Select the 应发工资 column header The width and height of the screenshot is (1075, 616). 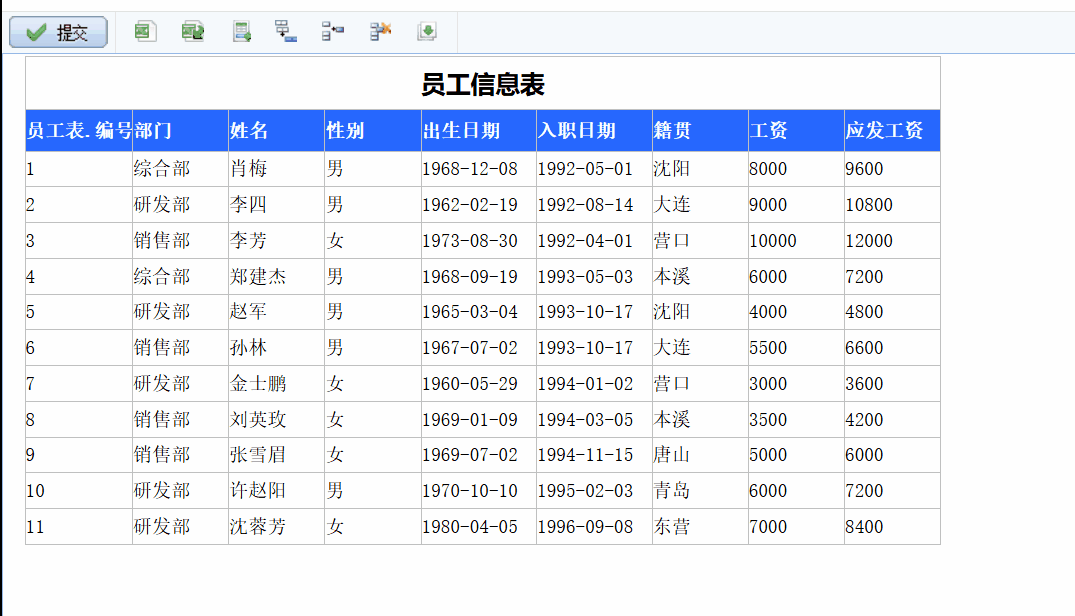point(891,131)
